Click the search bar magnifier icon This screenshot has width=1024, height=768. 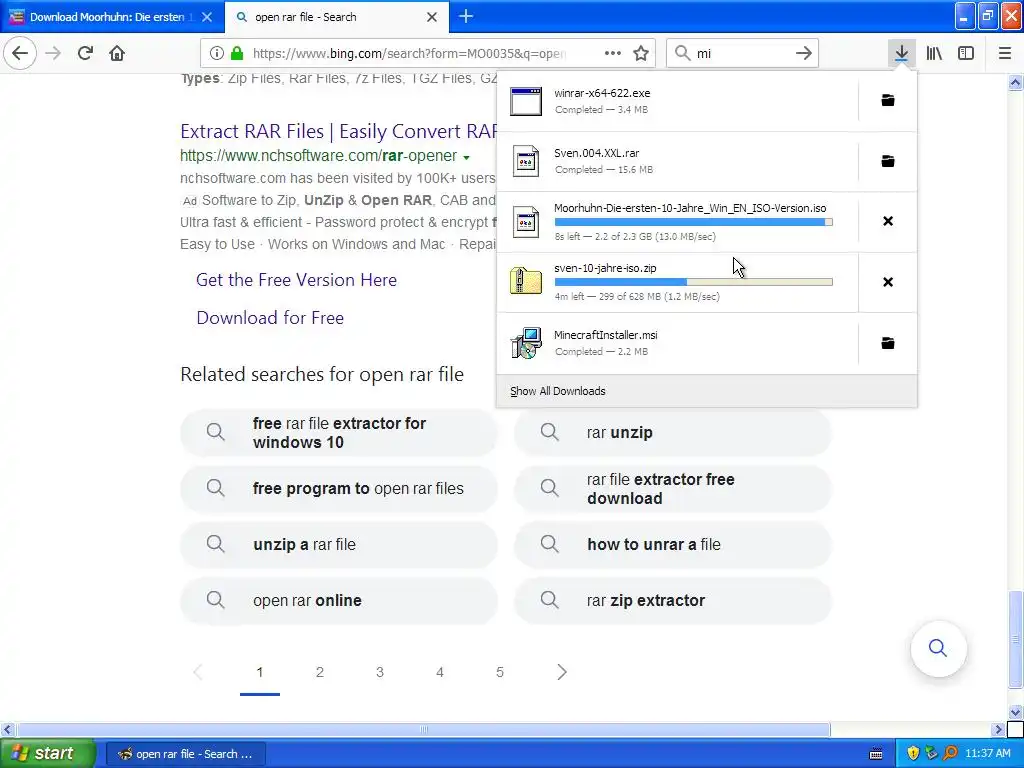pos(682,53)
